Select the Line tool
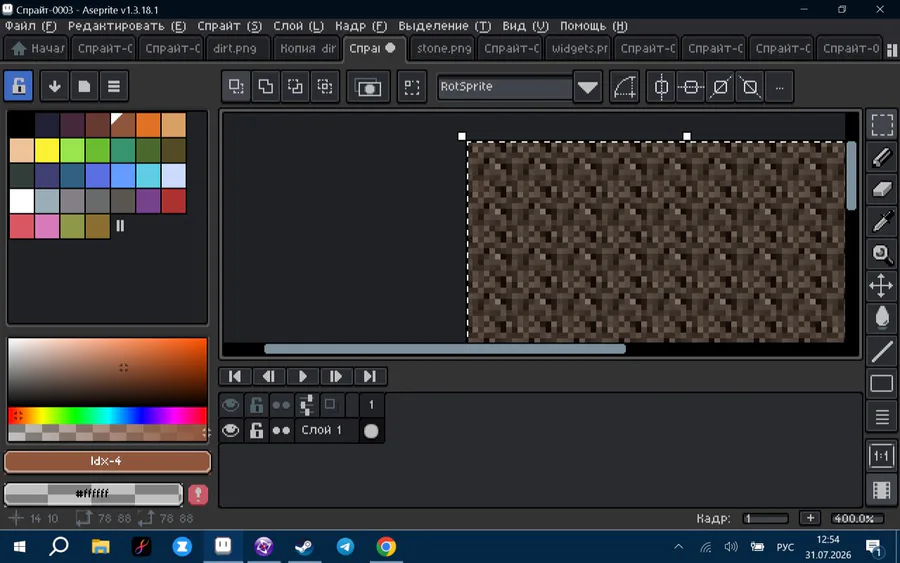900x563 pixels. tap(882, 351)
